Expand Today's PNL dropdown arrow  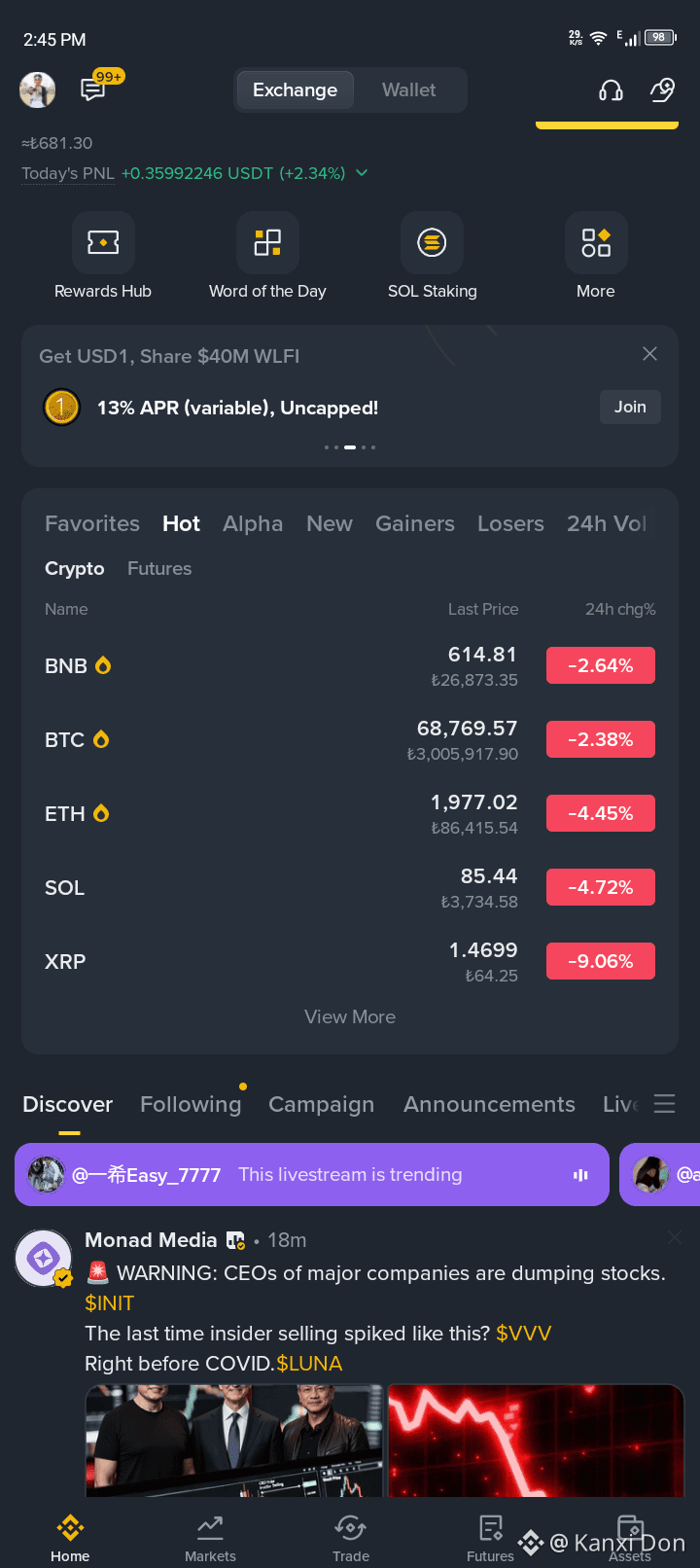[362, 173]
